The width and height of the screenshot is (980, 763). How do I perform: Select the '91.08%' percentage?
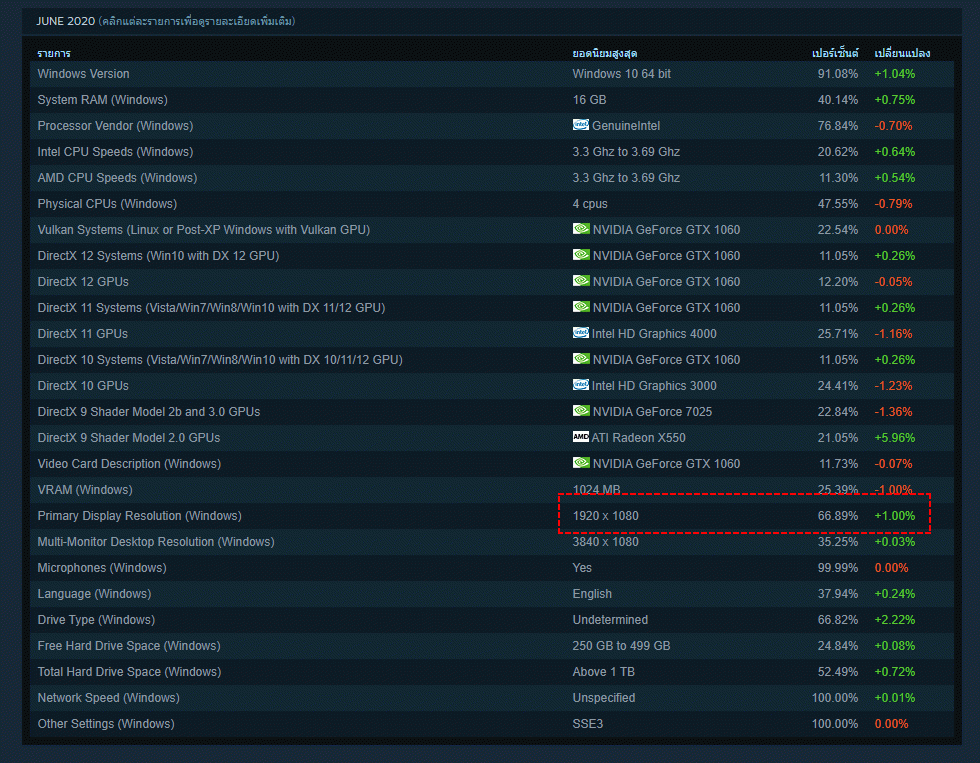click(x=838, y=74)
